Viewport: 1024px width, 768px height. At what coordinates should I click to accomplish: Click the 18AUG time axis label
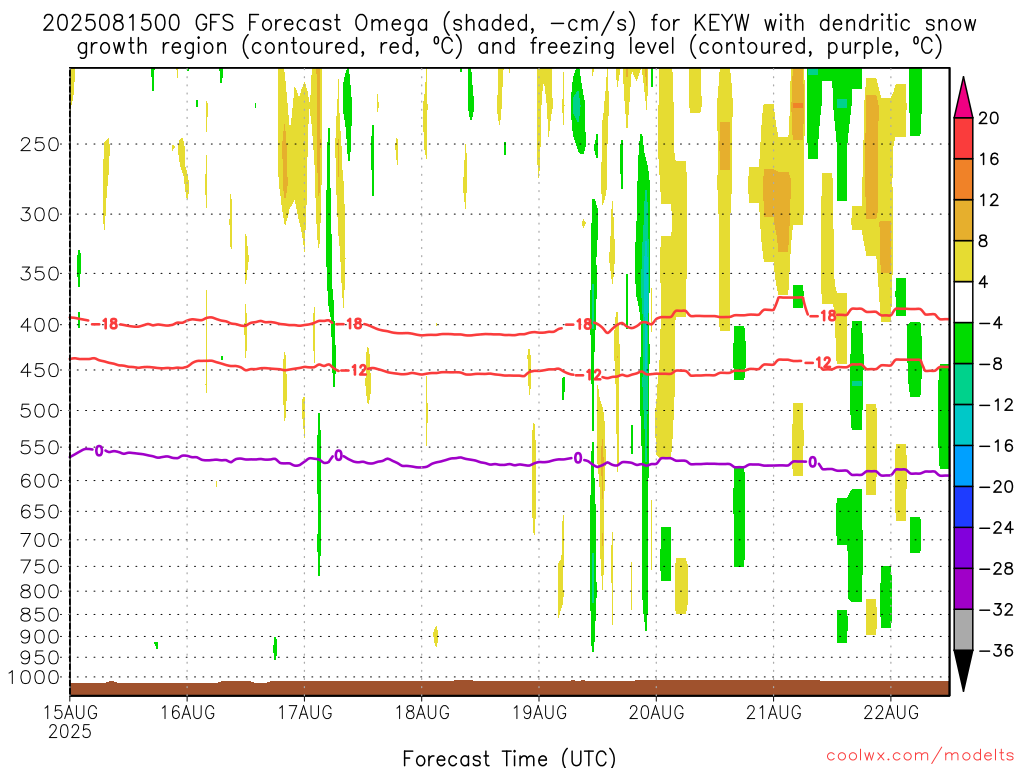pos(422,712)
